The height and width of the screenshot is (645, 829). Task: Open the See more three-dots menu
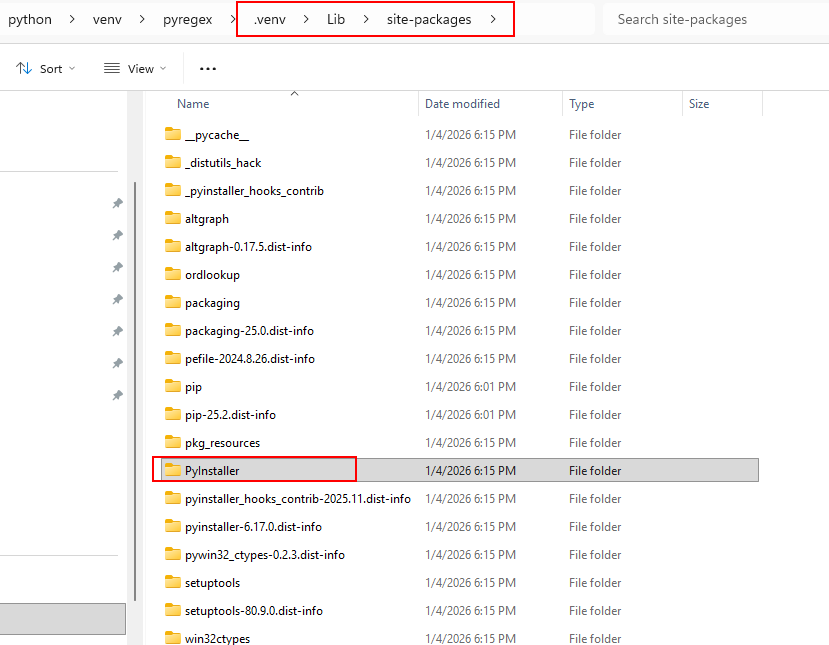pyautogui.click(x=208, y=69)
